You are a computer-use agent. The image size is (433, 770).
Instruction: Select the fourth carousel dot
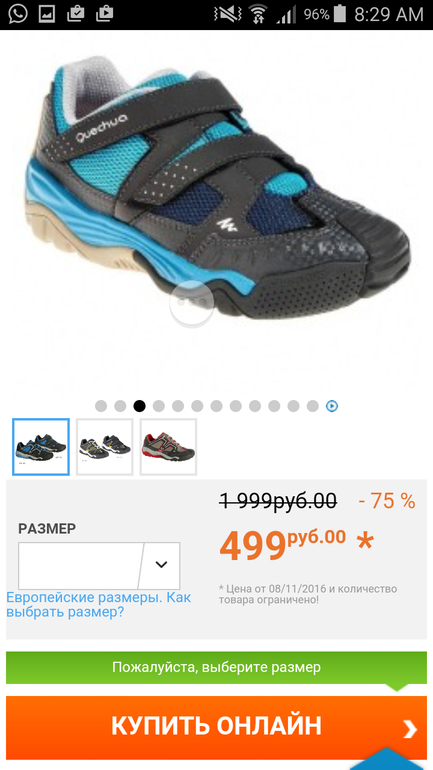[x=159, y=406]
